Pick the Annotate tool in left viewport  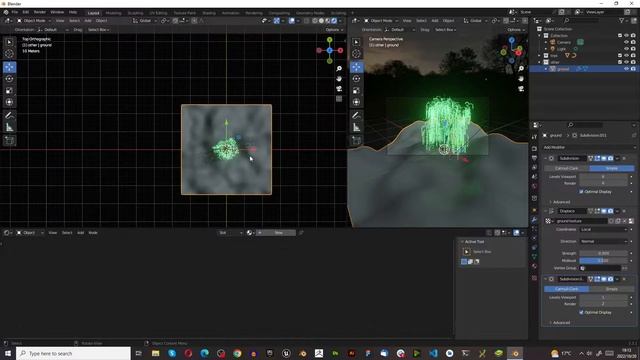pos(9,116)
